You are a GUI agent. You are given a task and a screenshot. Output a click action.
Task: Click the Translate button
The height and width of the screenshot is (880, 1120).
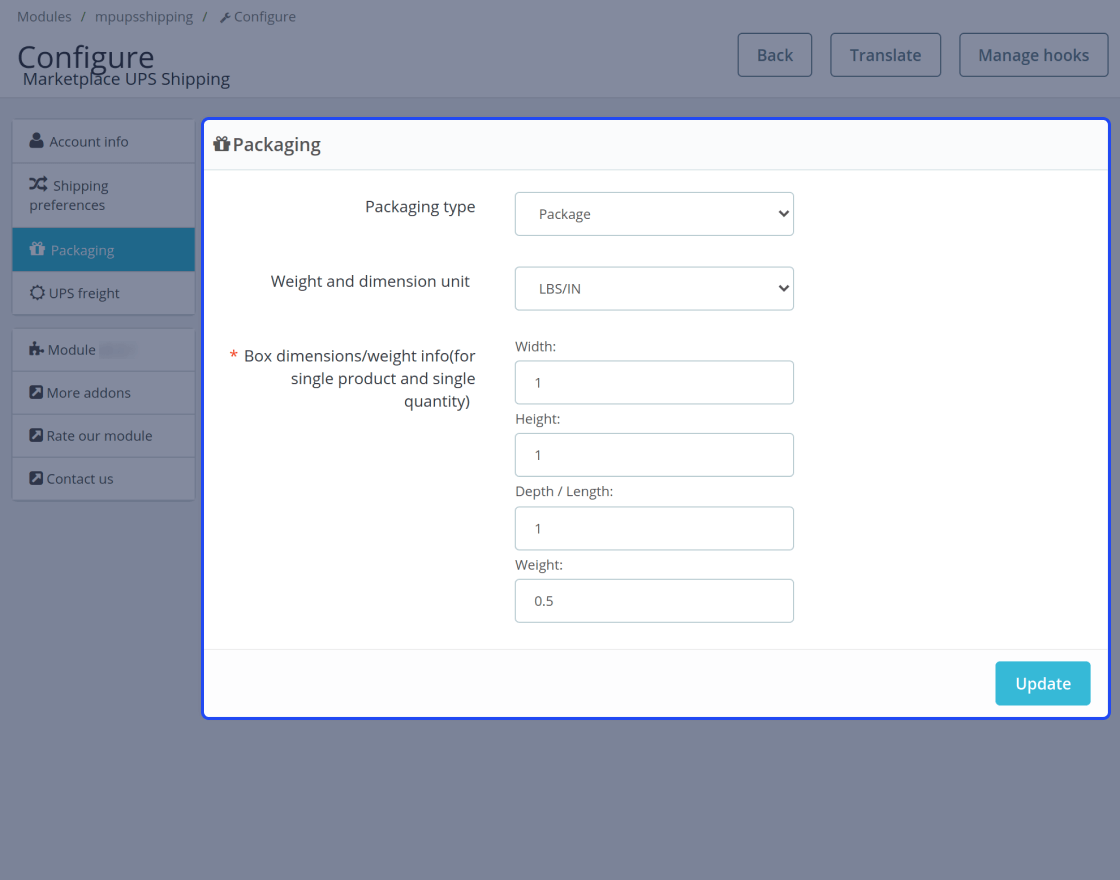coord(885,55)
